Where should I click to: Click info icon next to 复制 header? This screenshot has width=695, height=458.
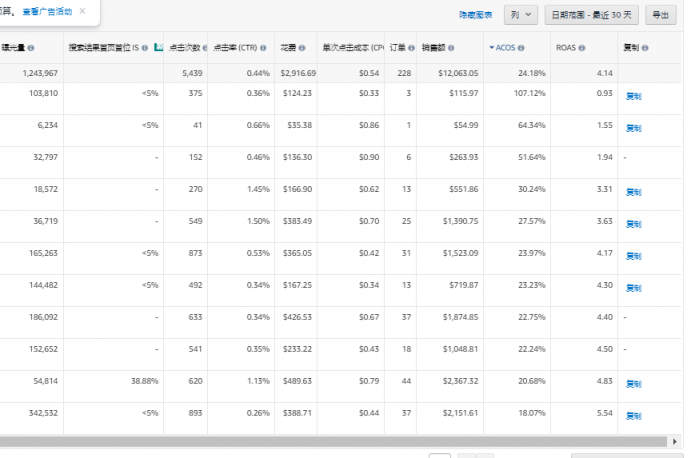(645, 48)
